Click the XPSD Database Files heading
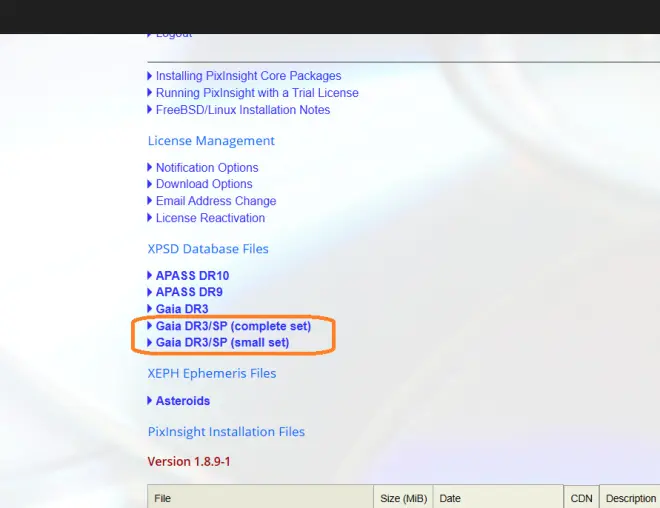This screenshot has height=508, width=660. point(208,249)
